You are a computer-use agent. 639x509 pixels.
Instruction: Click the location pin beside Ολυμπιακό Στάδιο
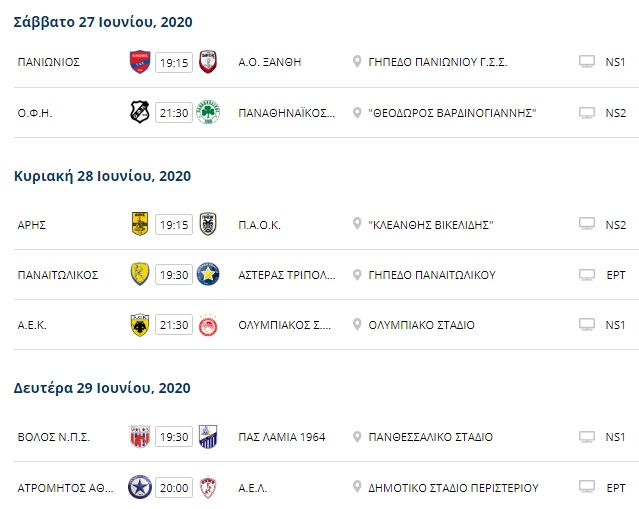pos(357,325)
